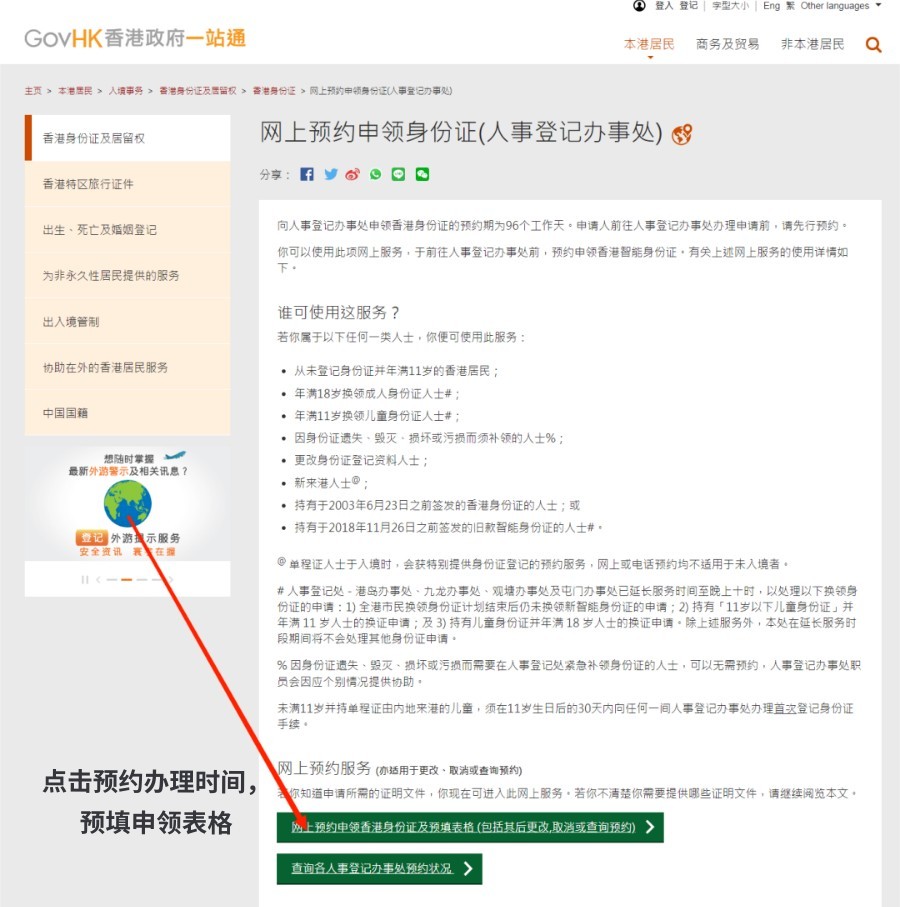Screen dimensions: 900x907
Task: Open the Other languages dropdown
Action: pos(836,6)
